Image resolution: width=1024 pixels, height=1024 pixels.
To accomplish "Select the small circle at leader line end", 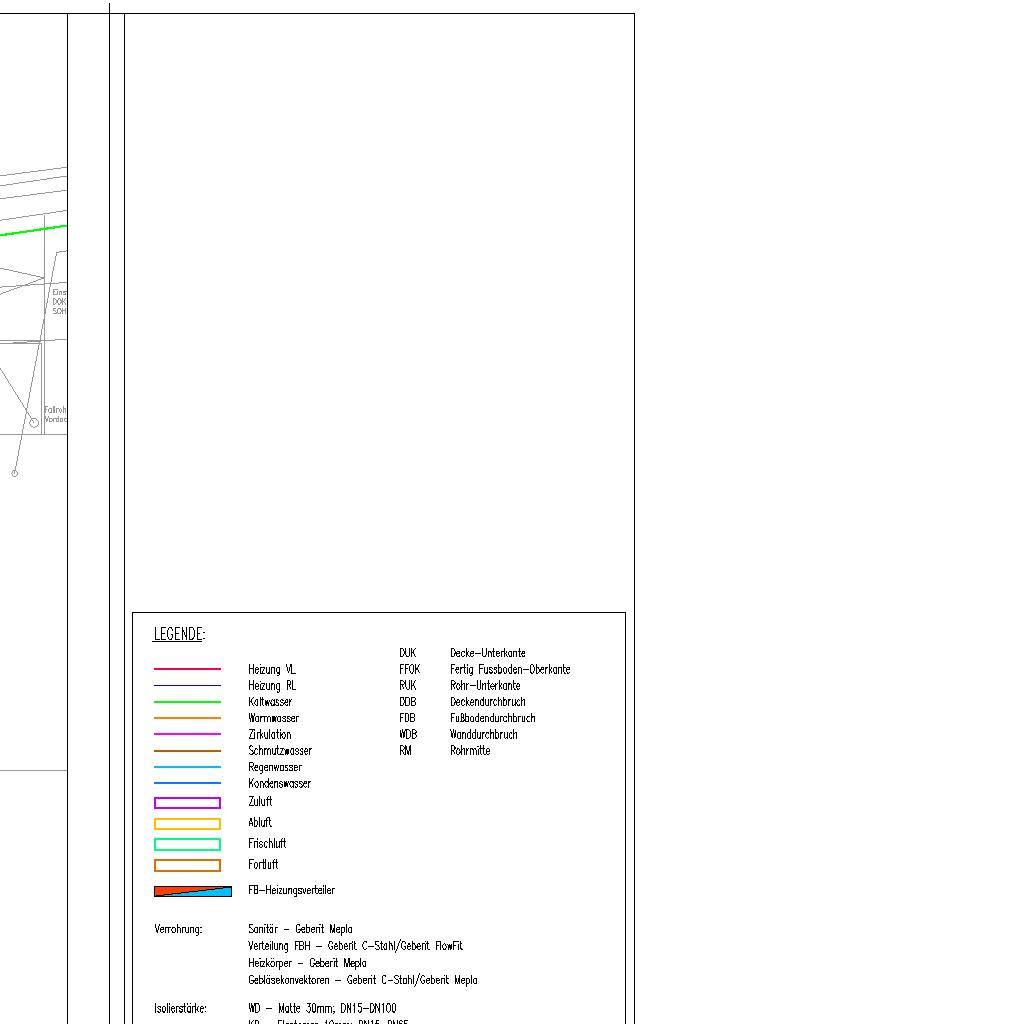I will click(14, 473).
